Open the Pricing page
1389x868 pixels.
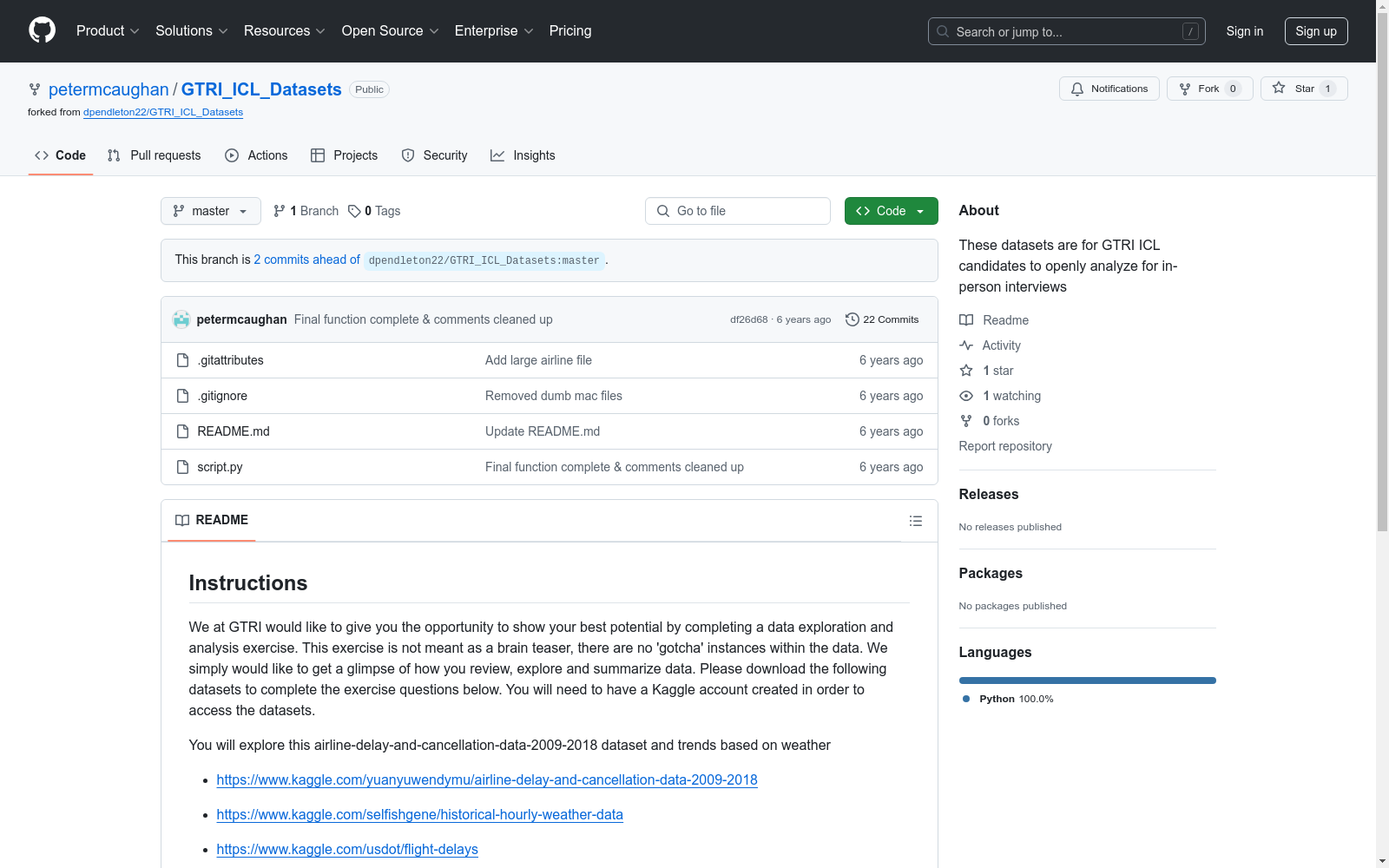pos(570,30)
